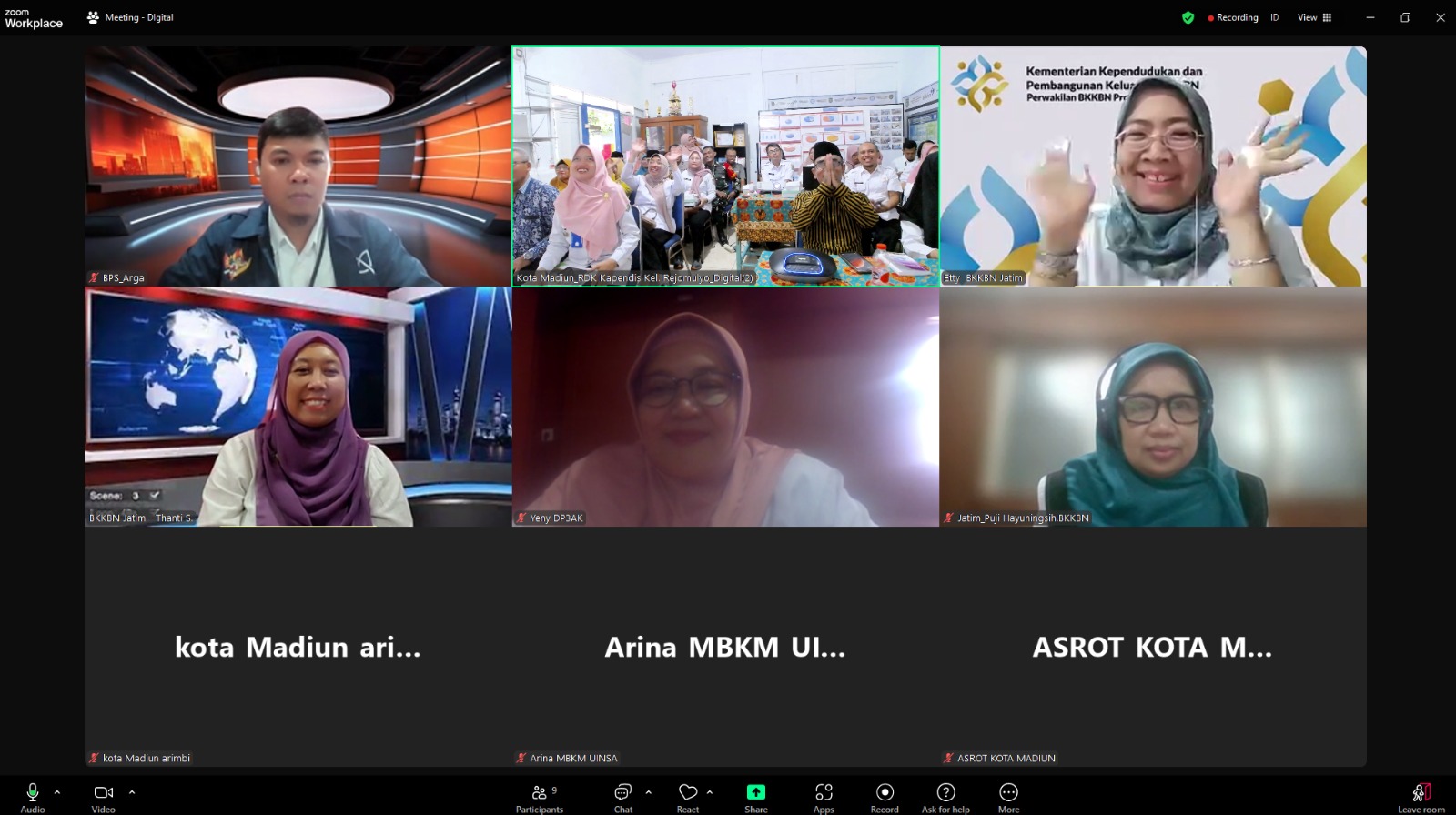Click the Leave room button

click(1421, 796)
